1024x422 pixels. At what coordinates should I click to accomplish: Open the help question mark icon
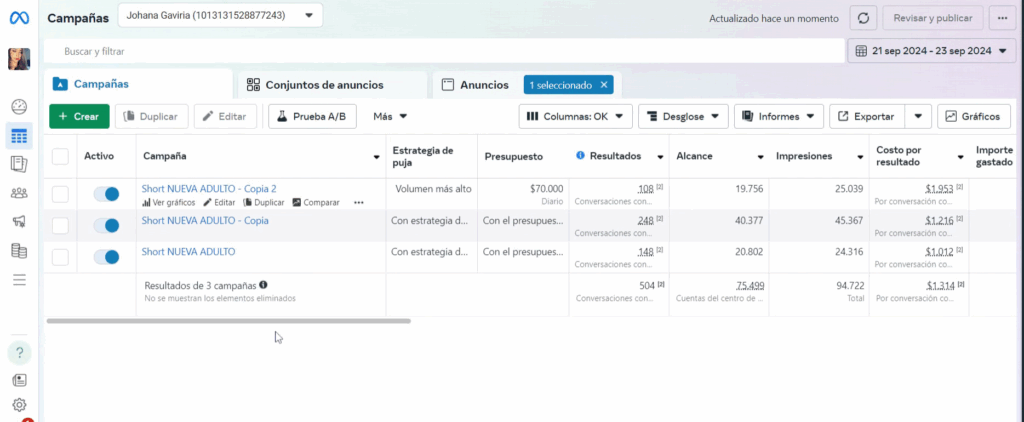click(x=19, y=352)
